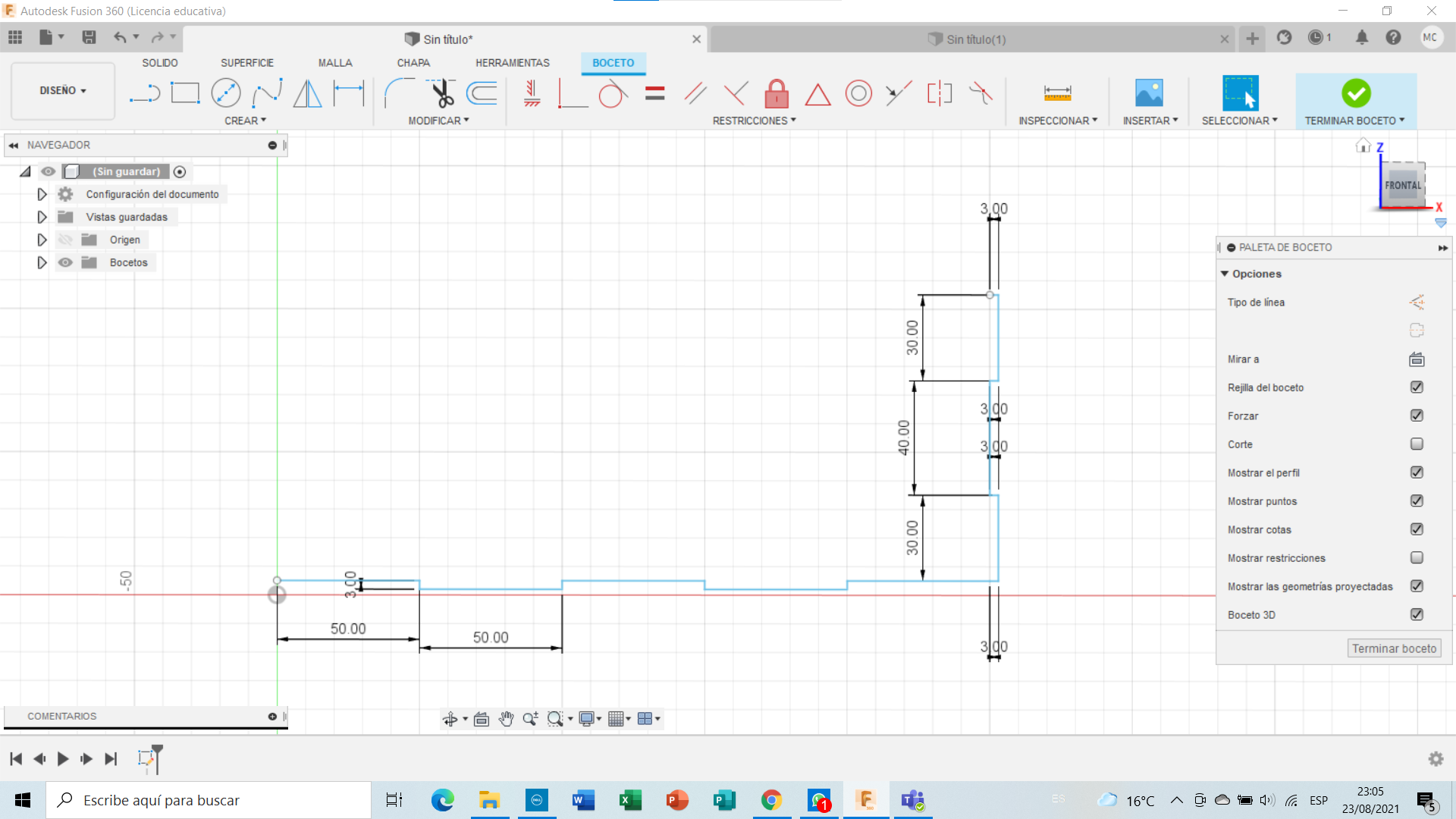Select the Circle sketch tool

(x=225, y=93)
